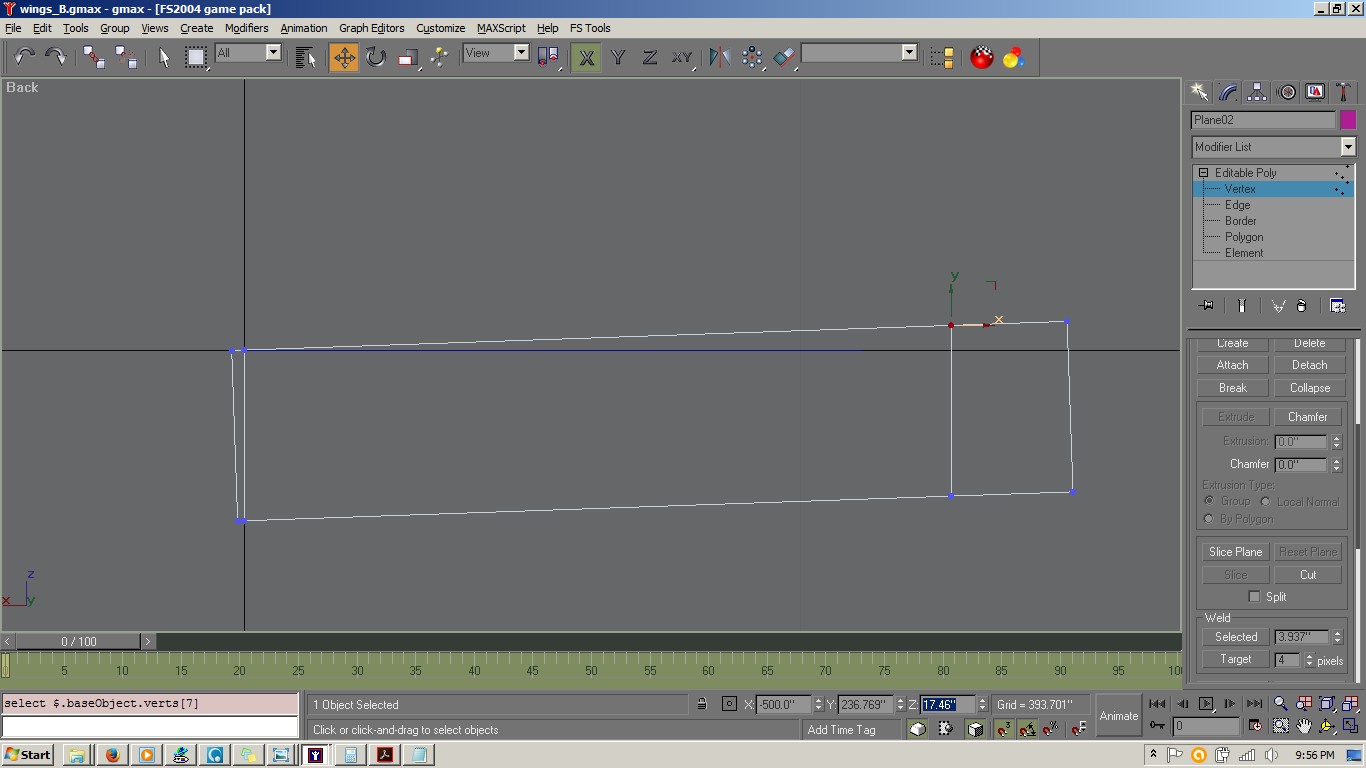Increase the Weld Selected threshold spinner

tap(1337, 634)
